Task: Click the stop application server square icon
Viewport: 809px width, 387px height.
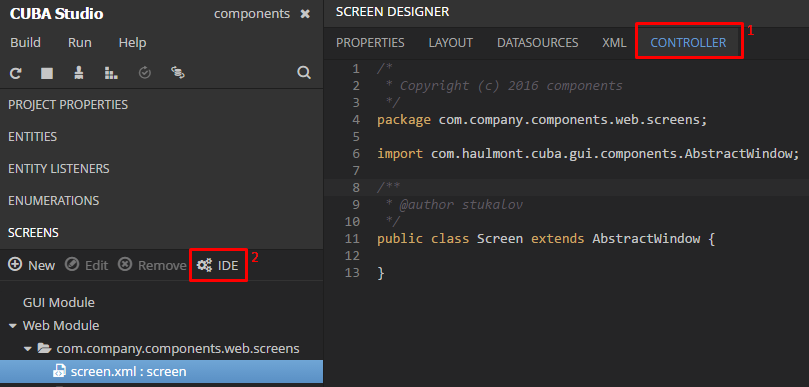Action: (47, 73)
